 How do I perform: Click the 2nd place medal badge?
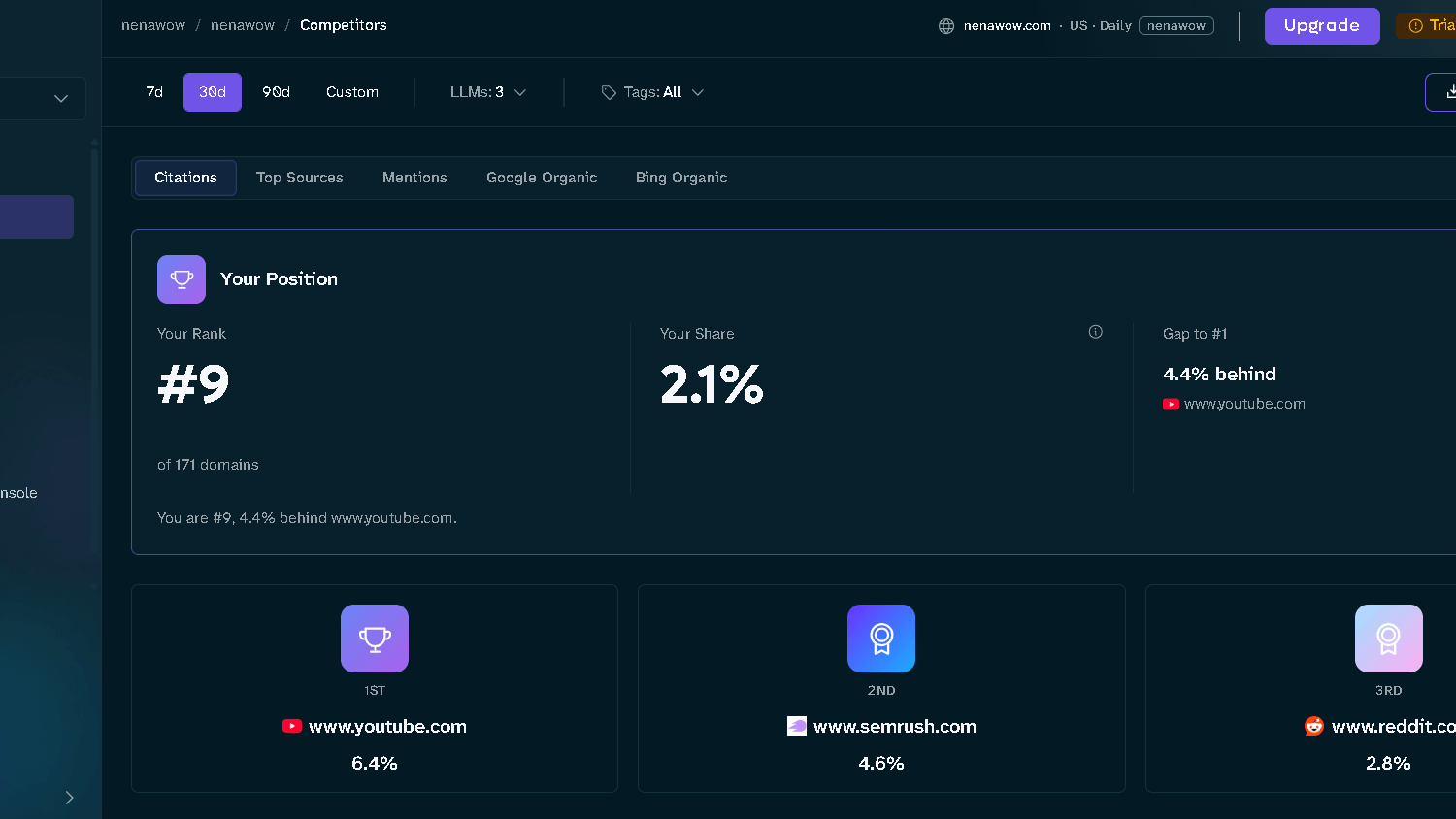click(x=881, y=639)
